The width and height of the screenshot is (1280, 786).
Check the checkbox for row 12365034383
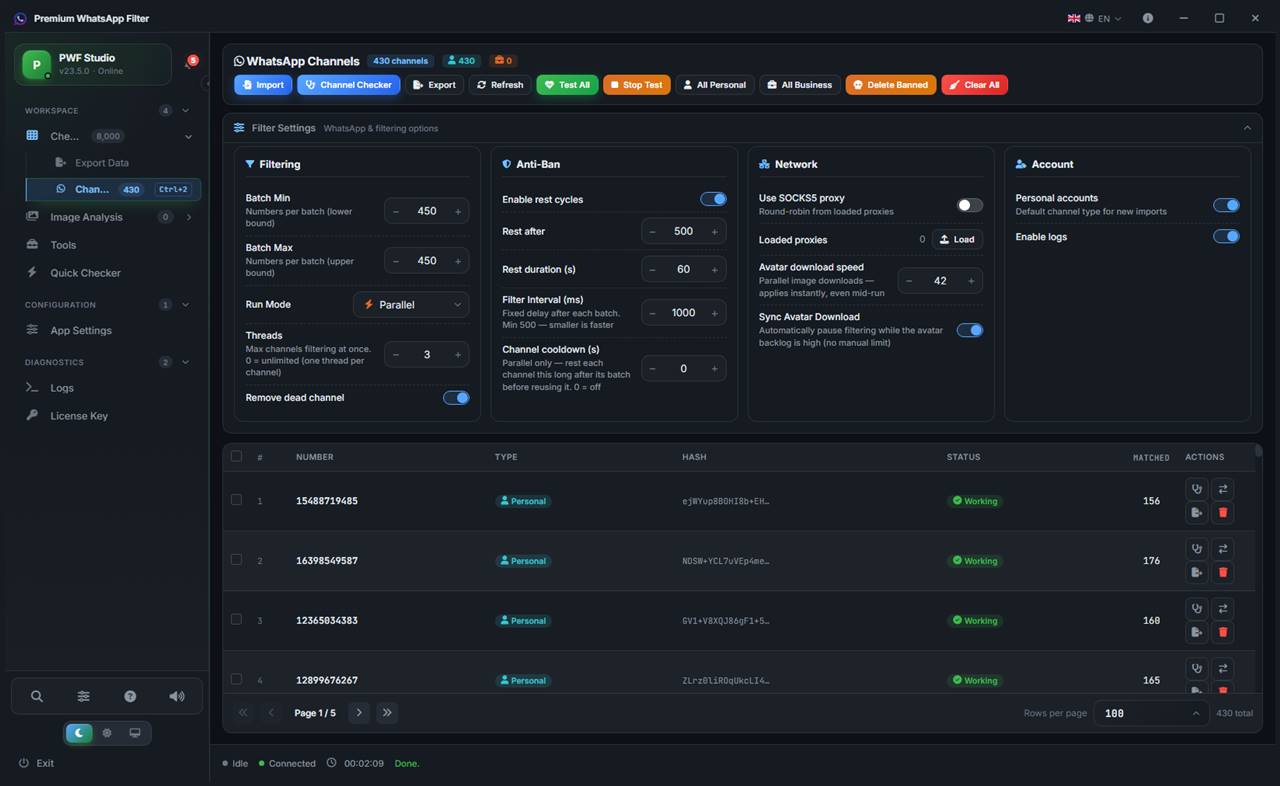(236, 620)
